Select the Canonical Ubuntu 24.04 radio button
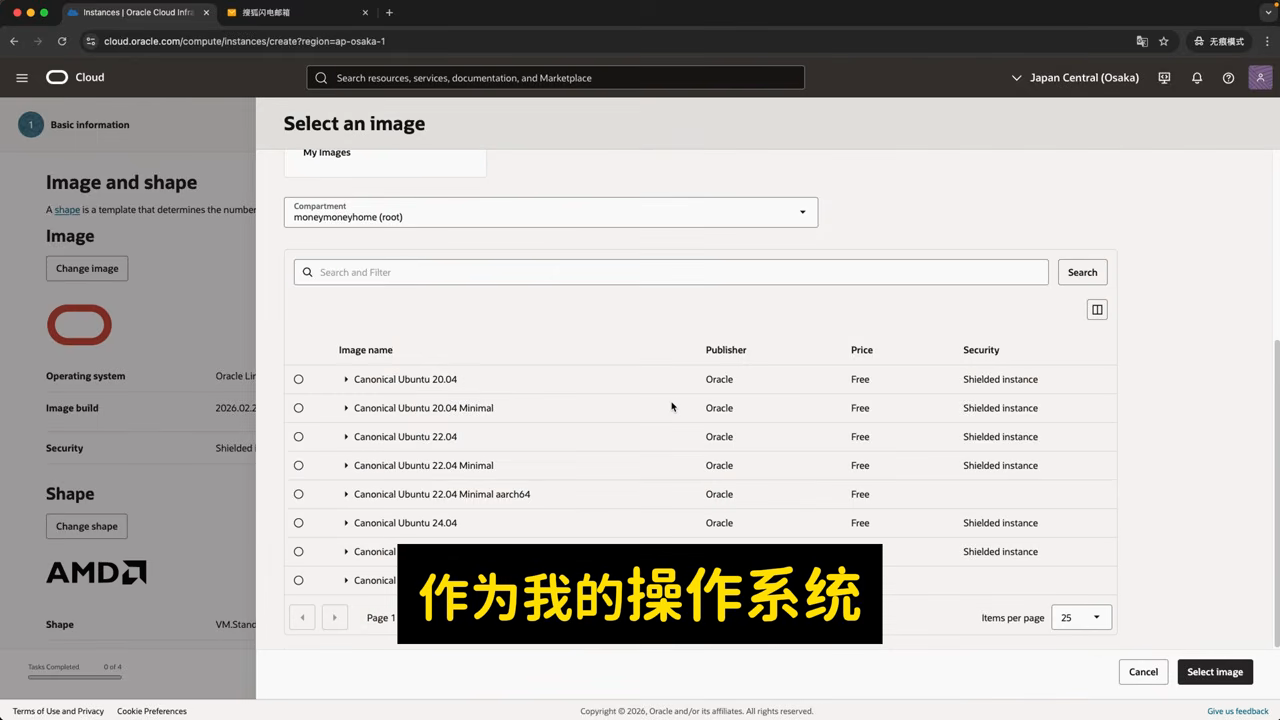This screenshot has width=1280, height=720. (x=298, y=523)
